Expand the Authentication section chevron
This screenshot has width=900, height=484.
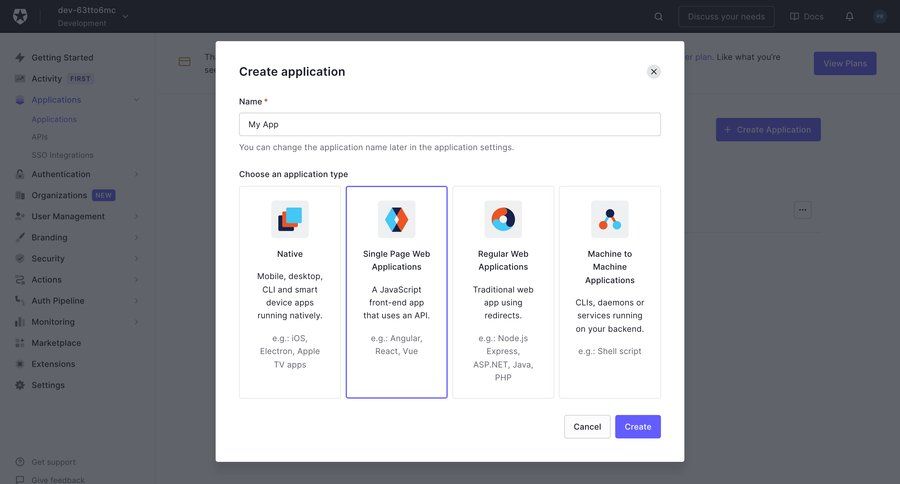tap(137, 174)
